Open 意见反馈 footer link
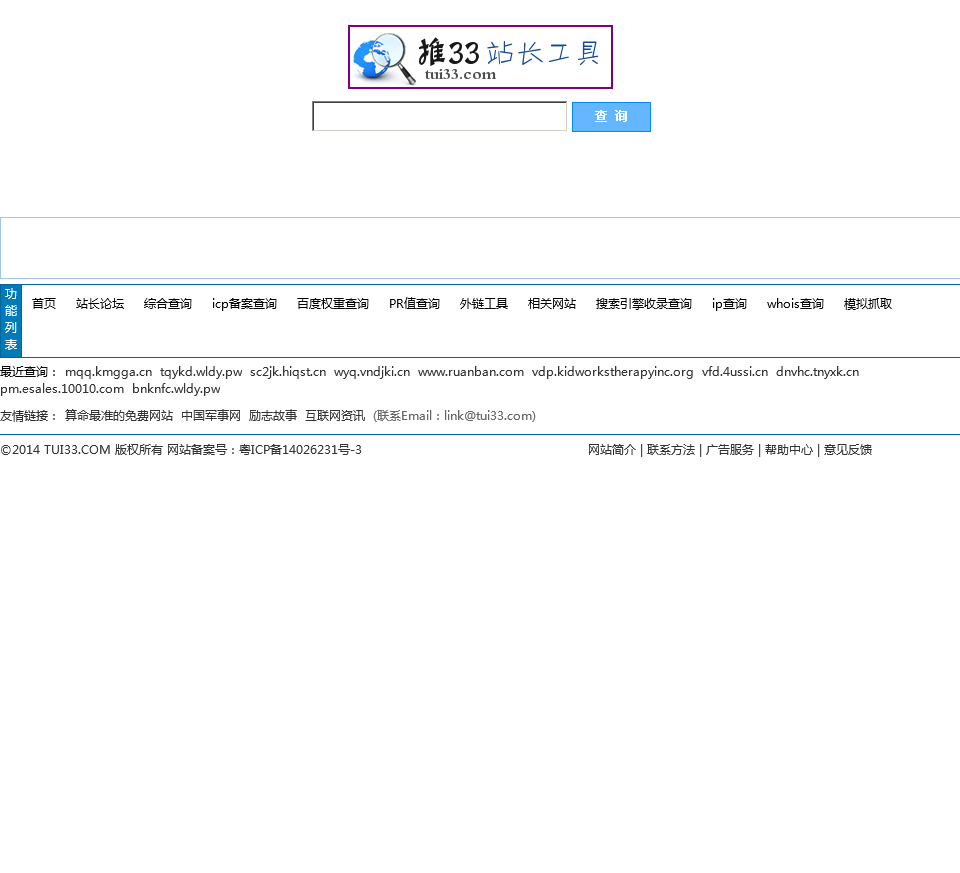The image size is (960, 873). click(x=847, y=450)
